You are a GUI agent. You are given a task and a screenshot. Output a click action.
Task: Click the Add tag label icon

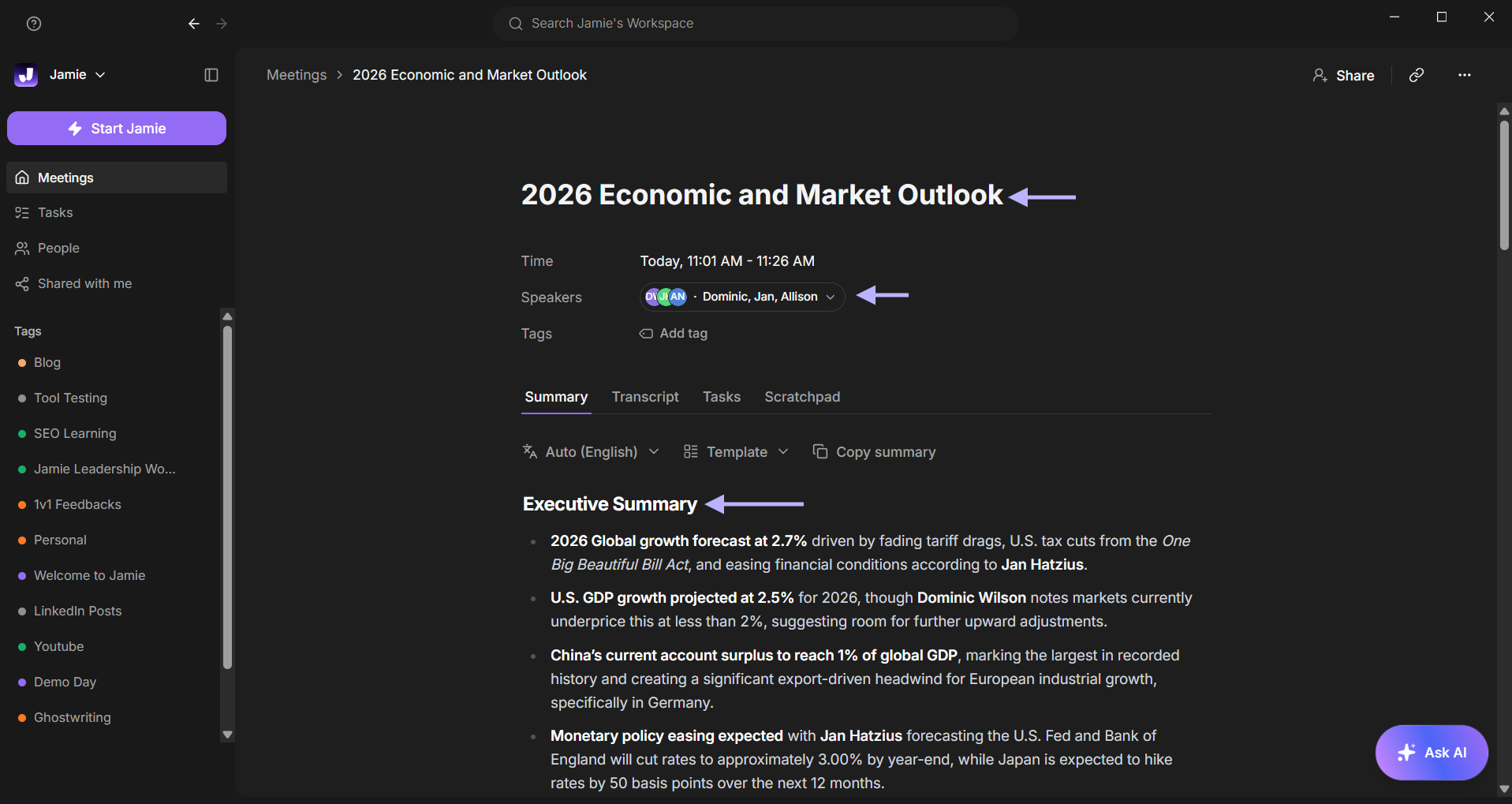click(646, 334)
